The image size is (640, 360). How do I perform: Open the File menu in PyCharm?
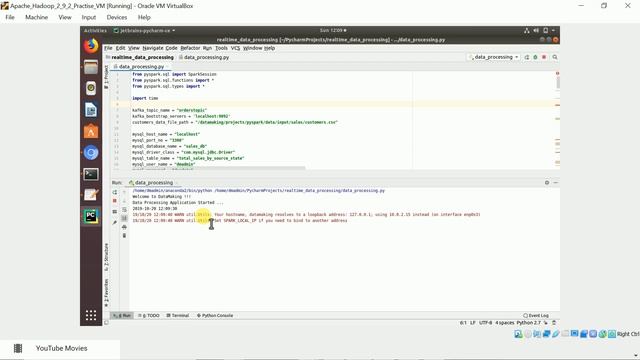click(108, 48)
